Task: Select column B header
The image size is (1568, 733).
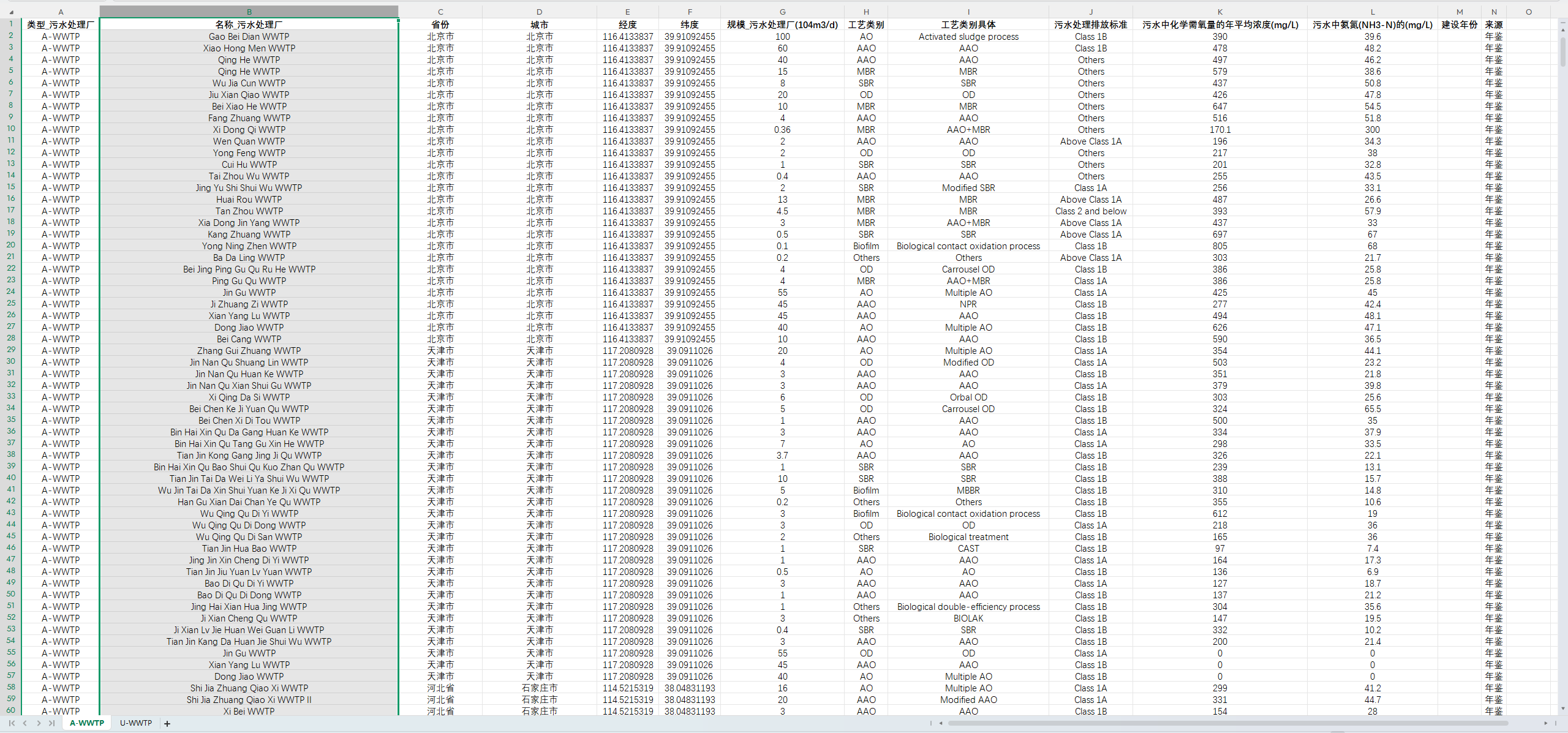Action: coord(249,12)
